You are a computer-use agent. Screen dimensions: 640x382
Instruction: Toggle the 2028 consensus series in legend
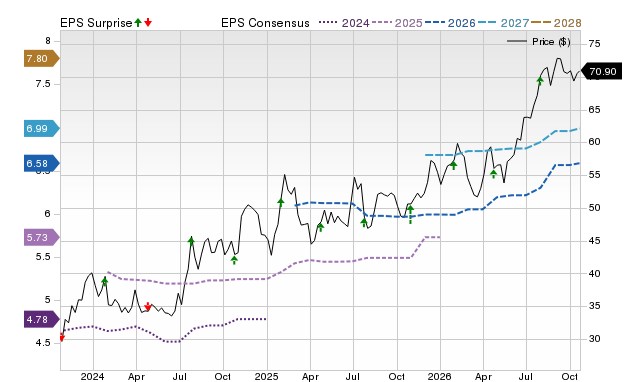coord(556,23)
